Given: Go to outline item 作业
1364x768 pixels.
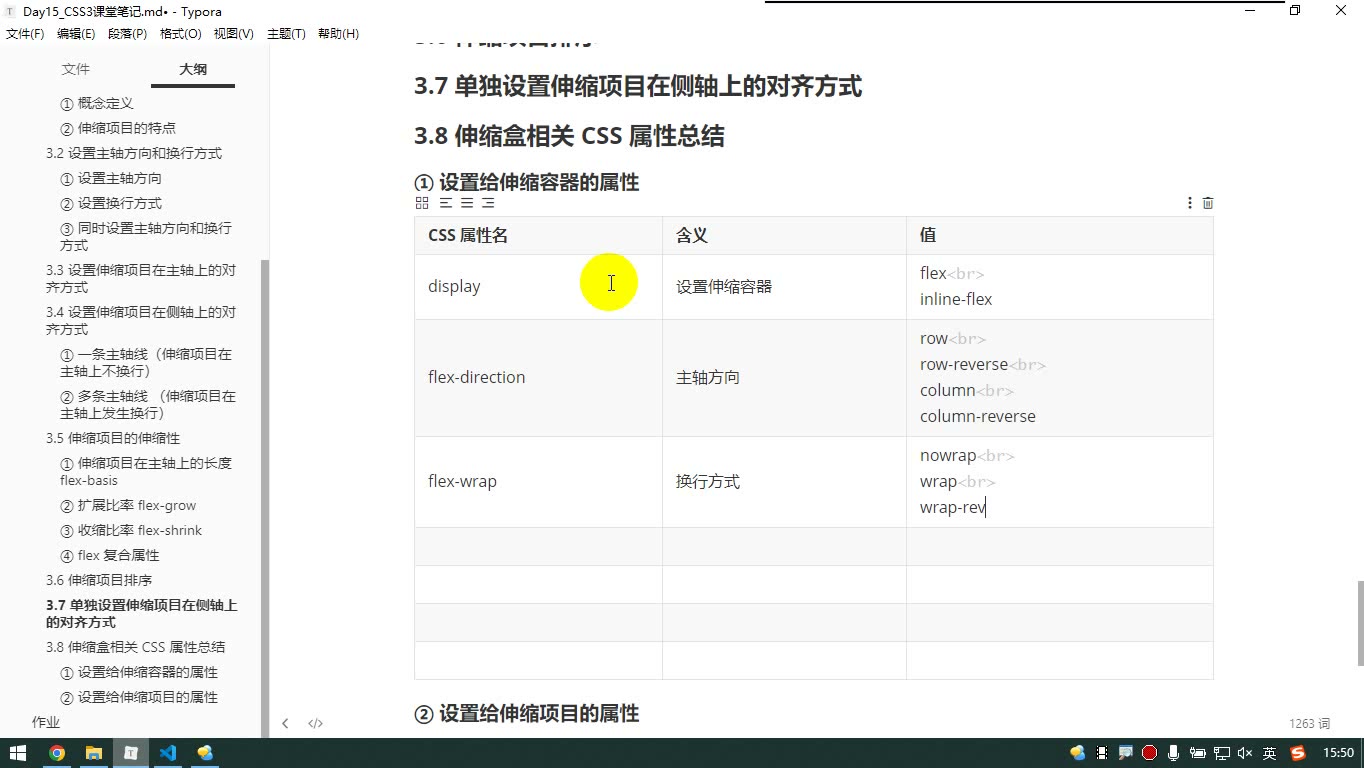Looking at the screenshot, I should 46,722.
